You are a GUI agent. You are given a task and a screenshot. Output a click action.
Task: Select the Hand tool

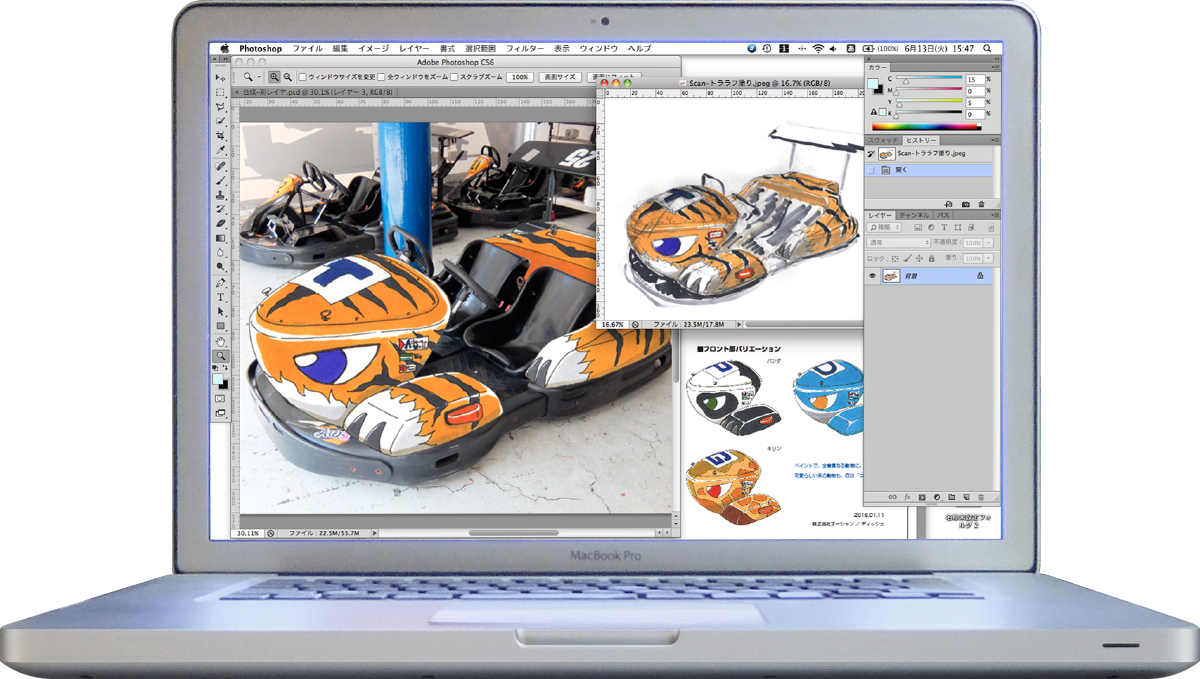(x=220, y=341)
